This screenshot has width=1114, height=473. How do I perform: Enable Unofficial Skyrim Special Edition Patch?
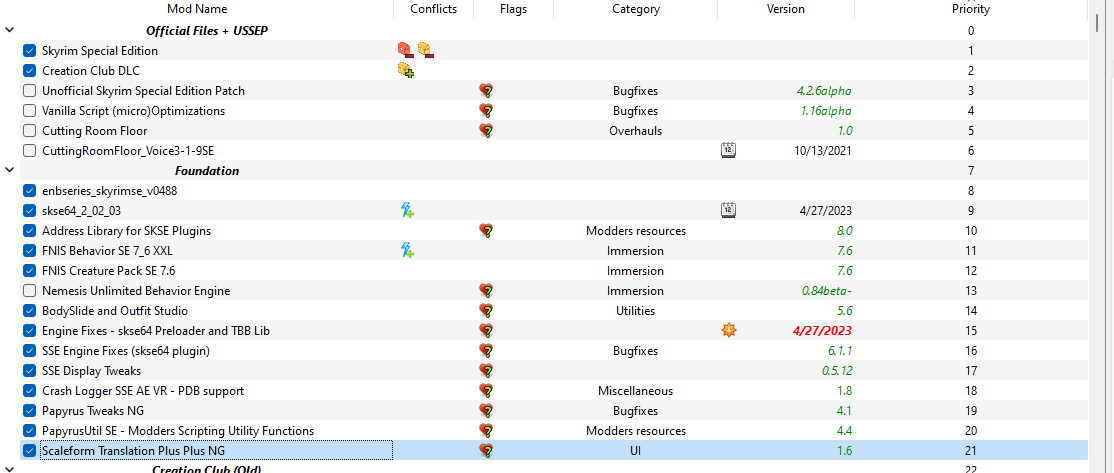pyautogui.click(x=29, y=91)
